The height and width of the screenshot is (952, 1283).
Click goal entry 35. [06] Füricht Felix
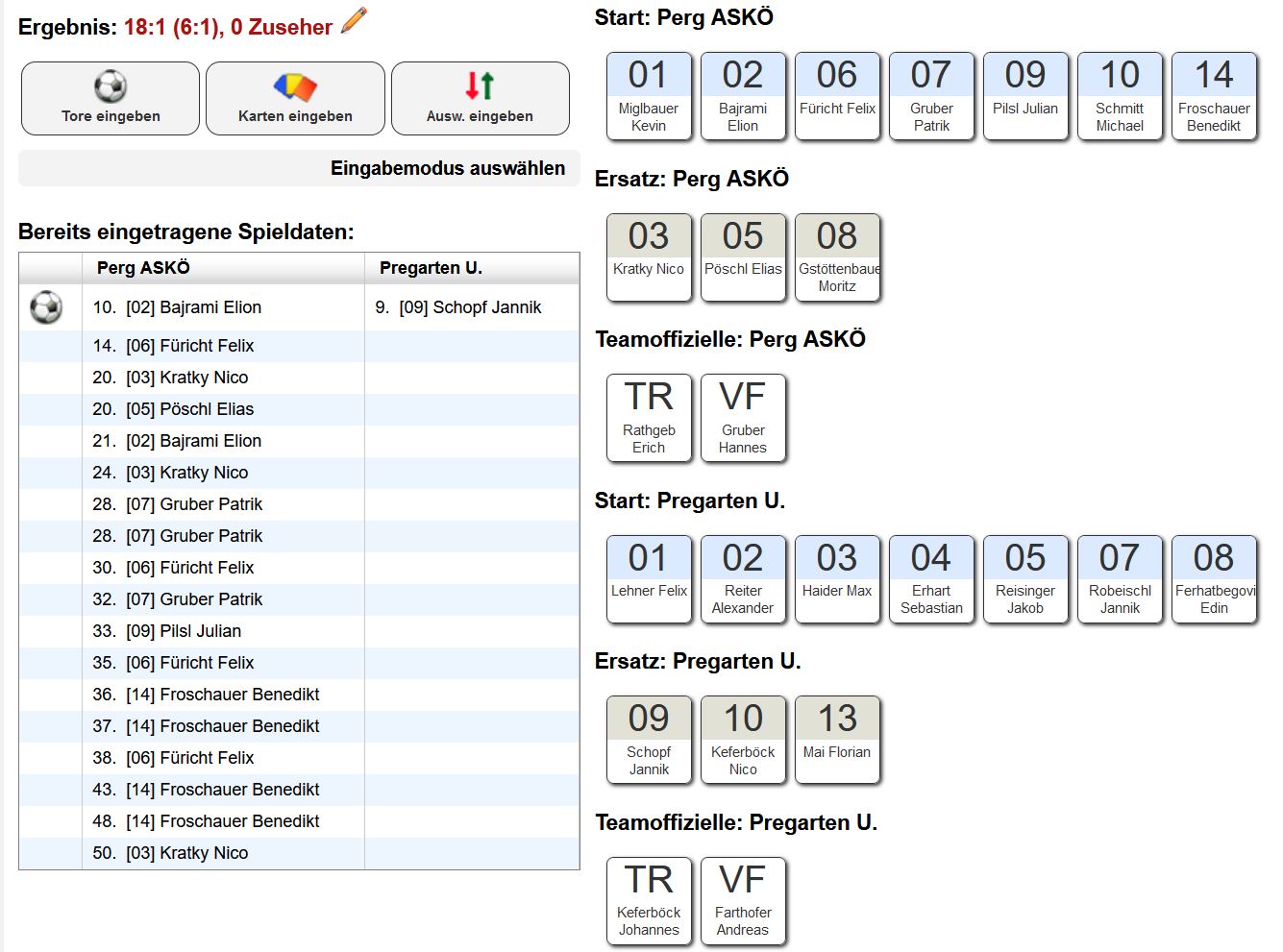click(173, 663)
